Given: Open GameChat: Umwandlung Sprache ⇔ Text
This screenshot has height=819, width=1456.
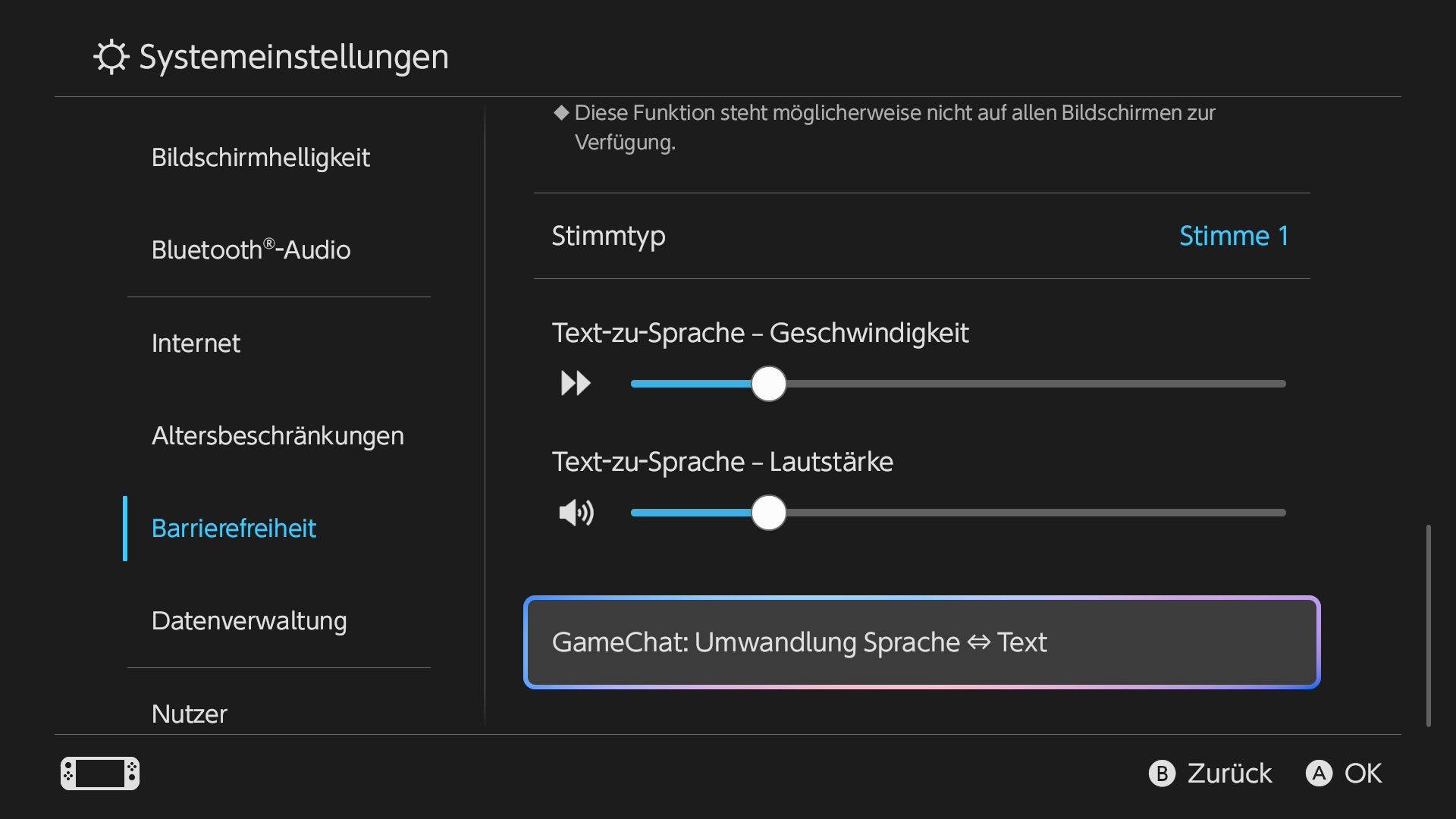Looking at the screenshot, I should [x=921, y=642].
